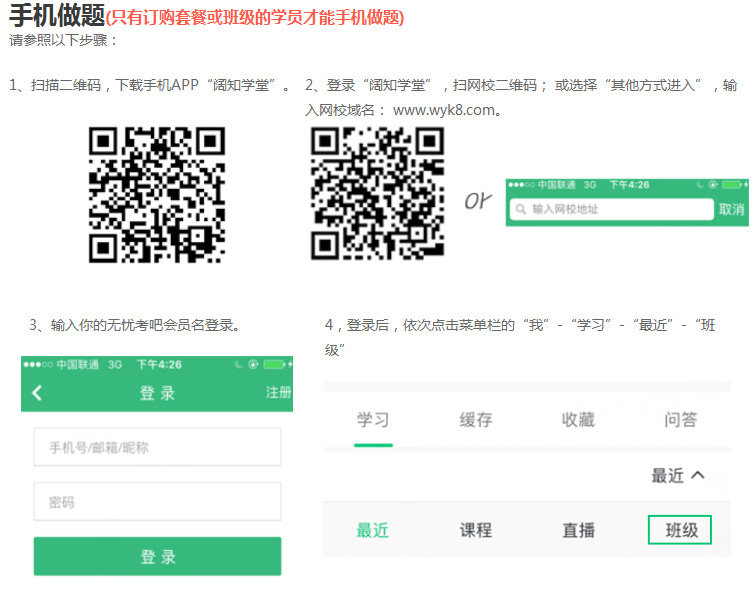Click the red 只有订购套餐或班级的学员 notice
The image size is (756, 609).
255,18
